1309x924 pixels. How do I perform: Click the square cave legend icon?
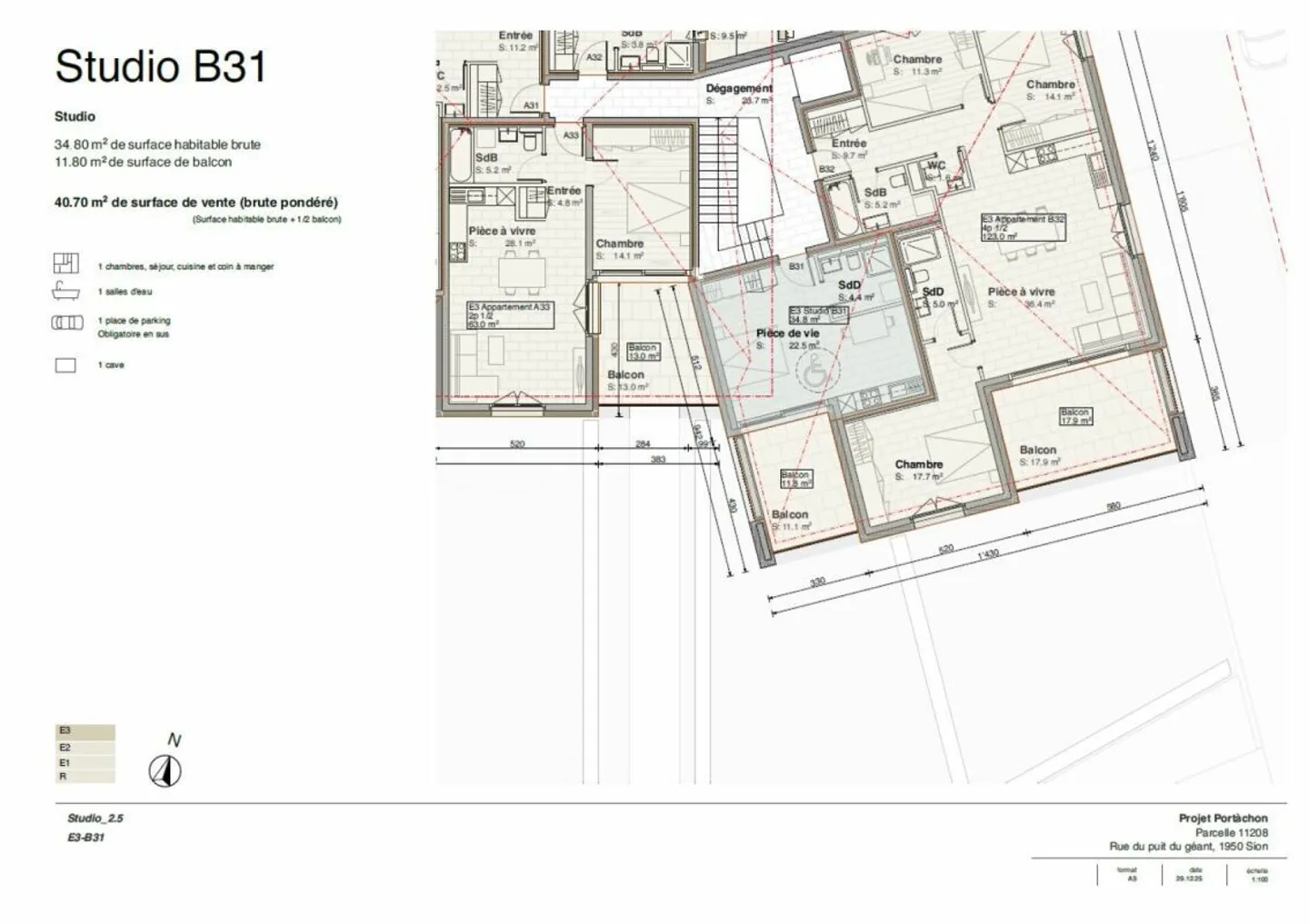[65, 363]
